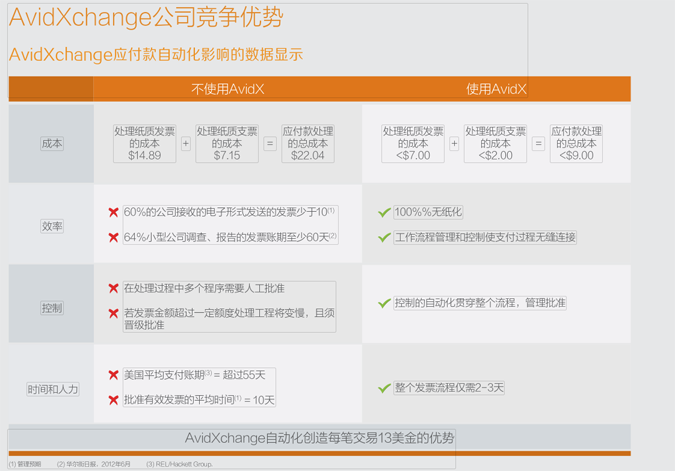Click the '处理纸质发票的成本 <$7.00' box
The image size is (675, 471).
(413, 143)
